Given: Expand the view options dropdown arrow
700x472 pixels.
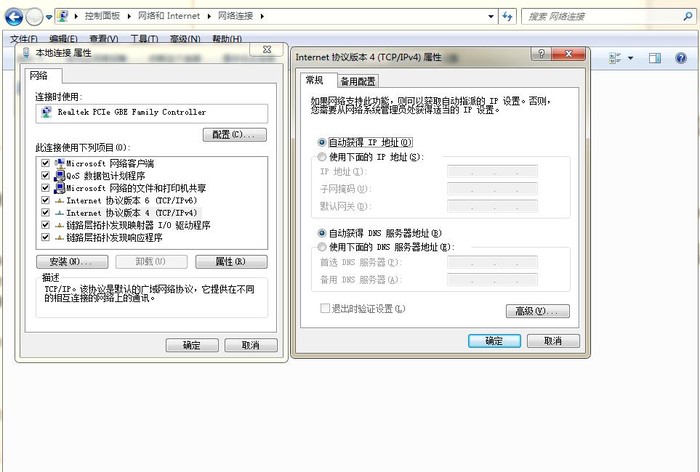Looking at the screenshot, I should [630, 59].
